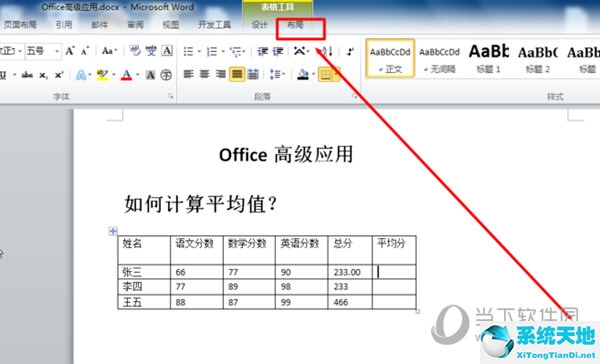600x364 pixels.
Task: Click Decrease Indent icon
Action: 262,51
